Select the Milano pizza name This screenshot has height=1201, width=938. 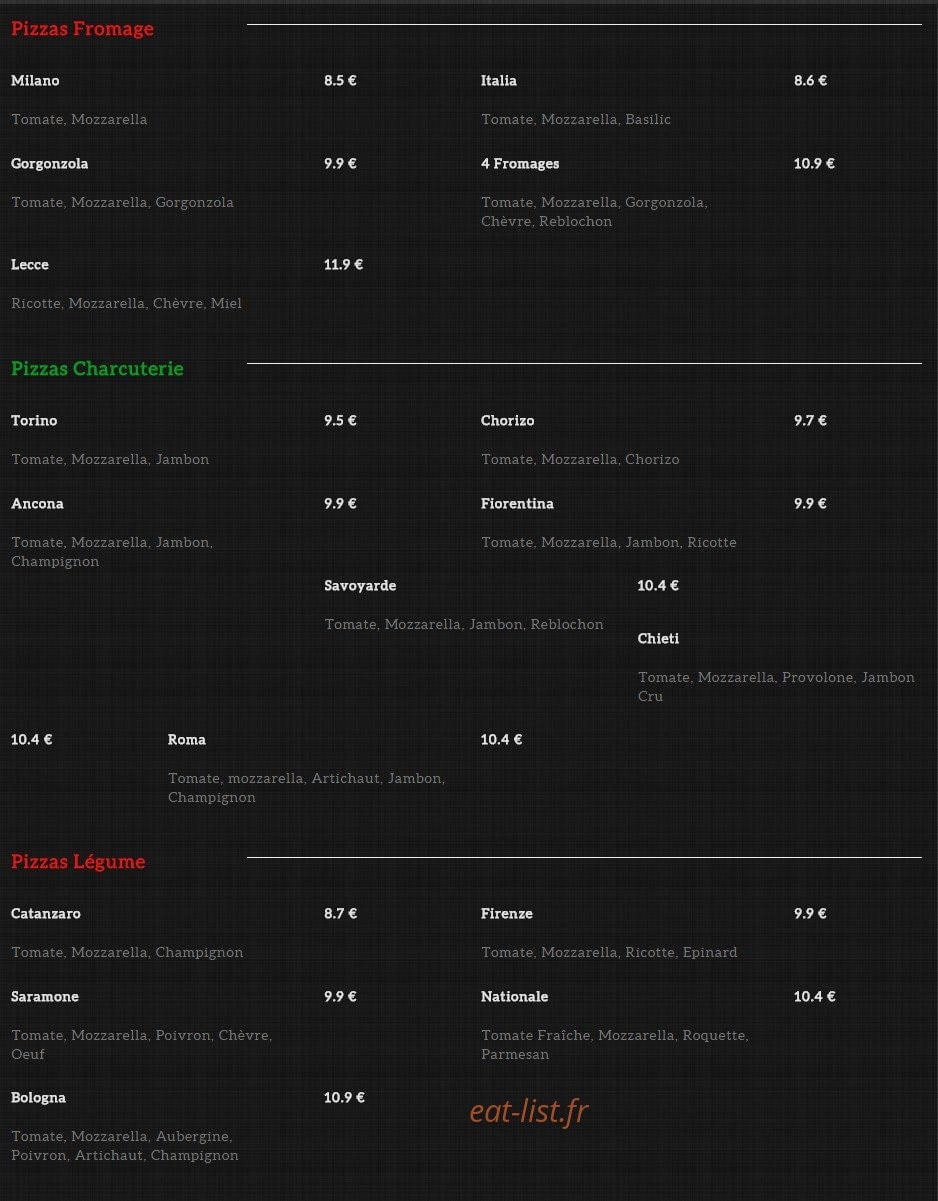[x=35, y=81]
